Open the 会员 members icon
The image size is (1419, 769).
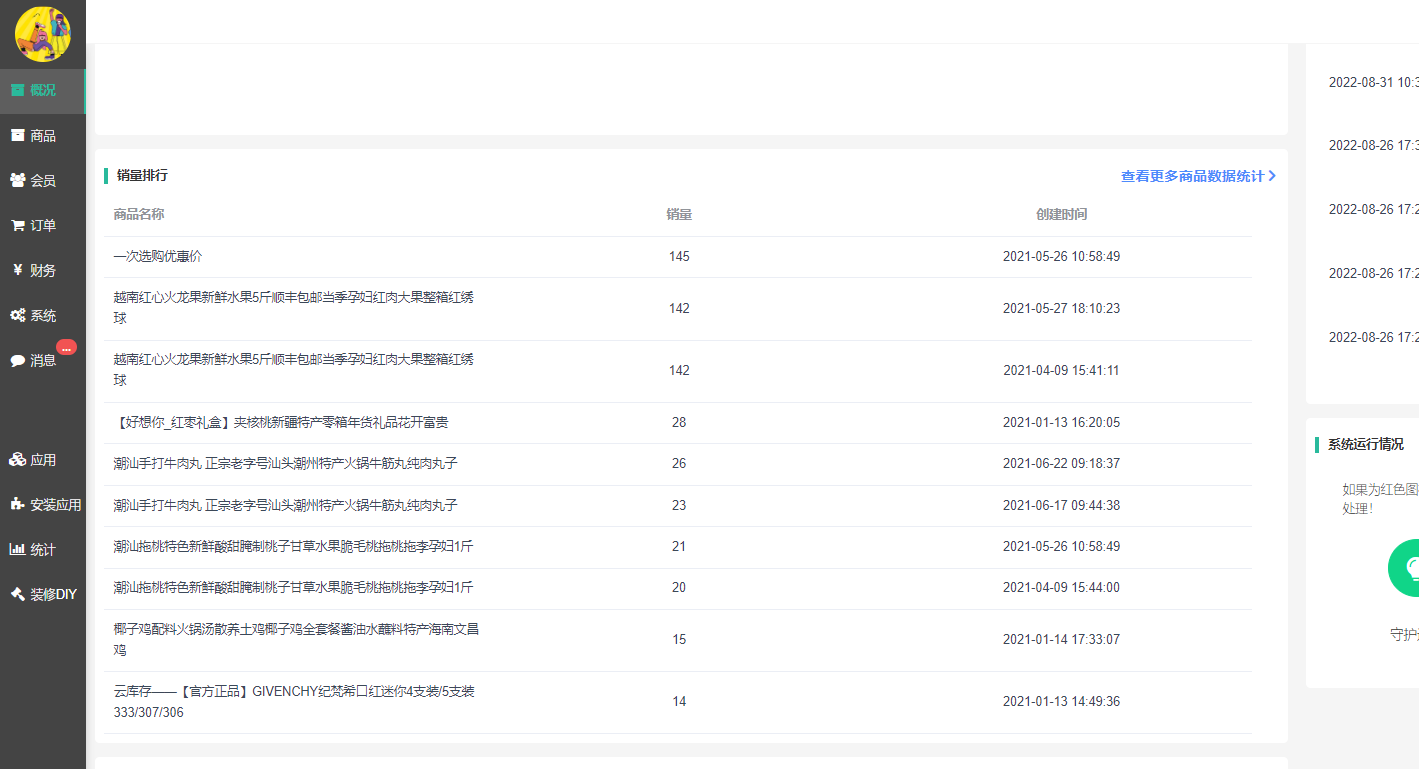click(x=17, y=180)
